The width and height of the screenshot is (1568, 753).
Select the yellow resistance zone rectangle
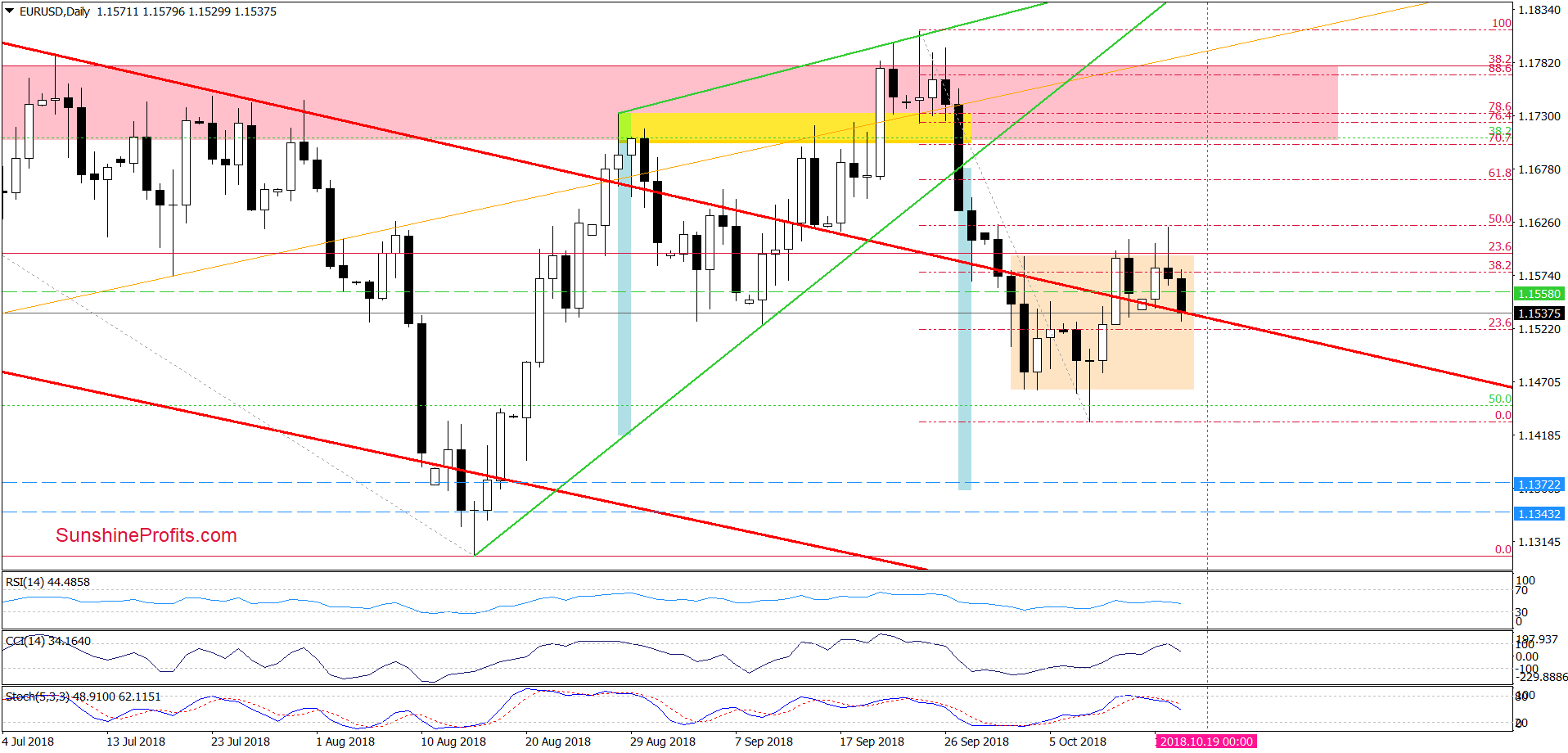click(x=795, y=129)
